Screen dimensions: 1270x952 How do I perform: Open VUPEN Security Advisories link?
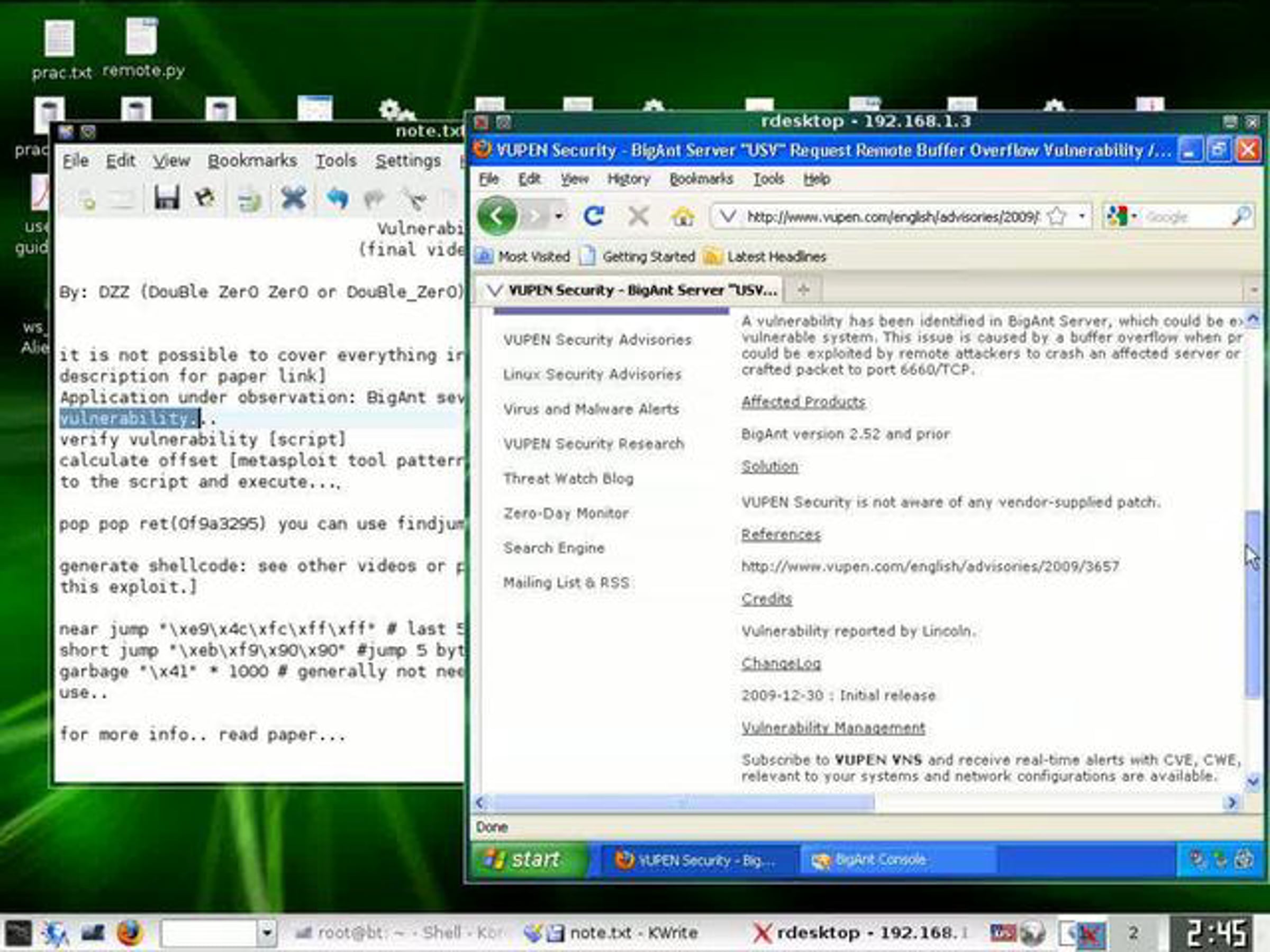597,340
